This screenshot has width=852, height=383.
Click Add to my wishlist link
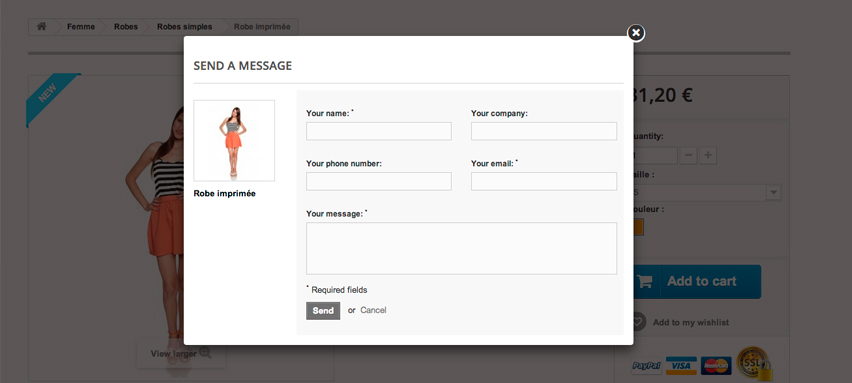691,322
